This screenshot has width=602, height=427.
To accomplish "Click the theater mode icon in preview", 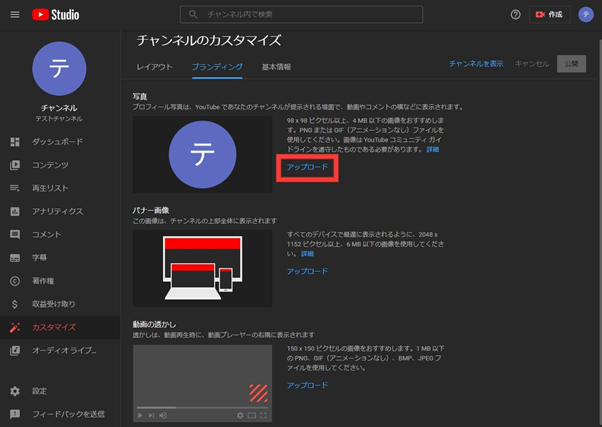I will [x=252, y=415].
